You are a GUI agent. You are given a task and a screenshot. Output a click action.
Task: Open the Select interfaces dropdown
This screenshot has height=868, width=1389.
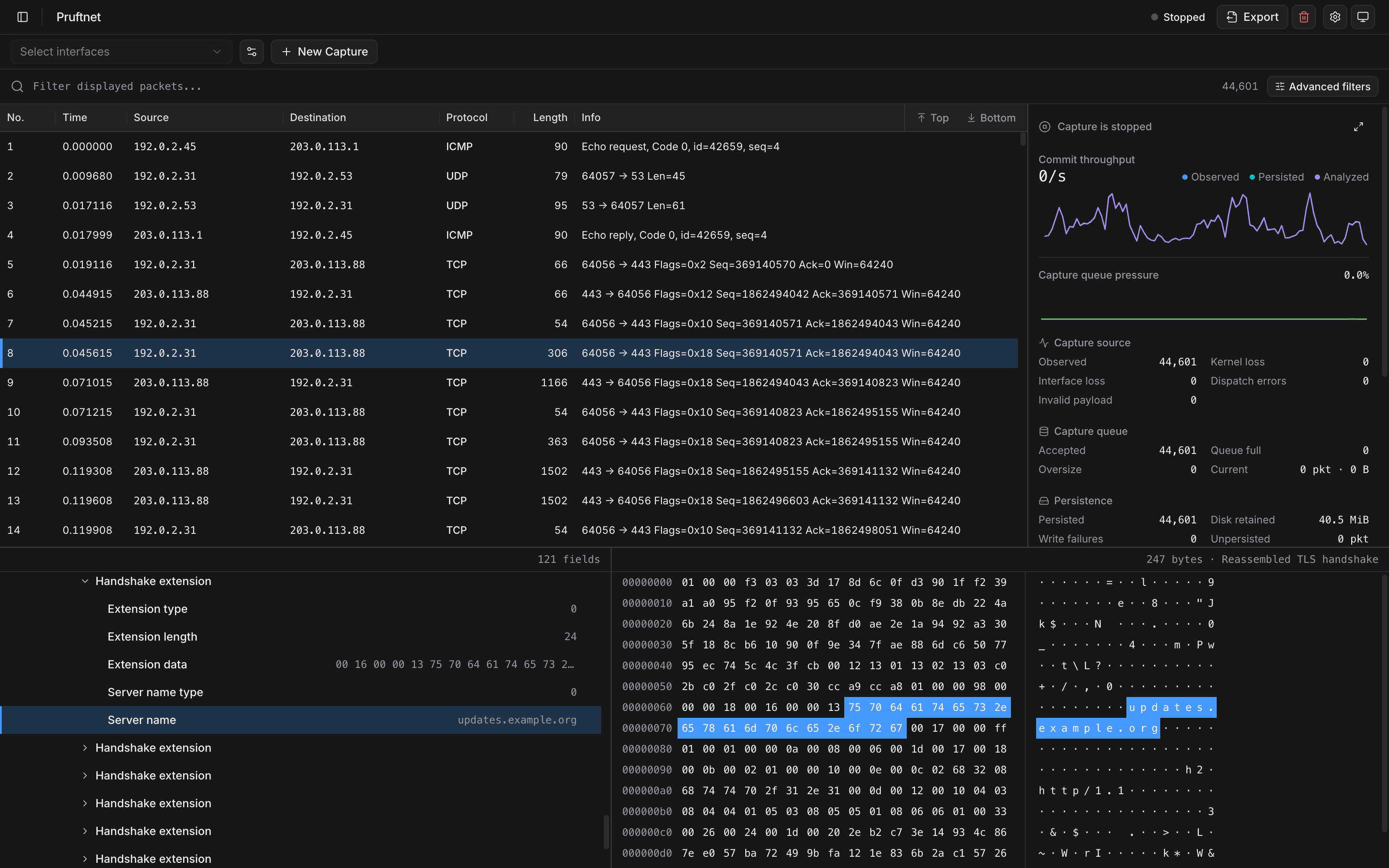pyautogui.click(x=121, y=52)
